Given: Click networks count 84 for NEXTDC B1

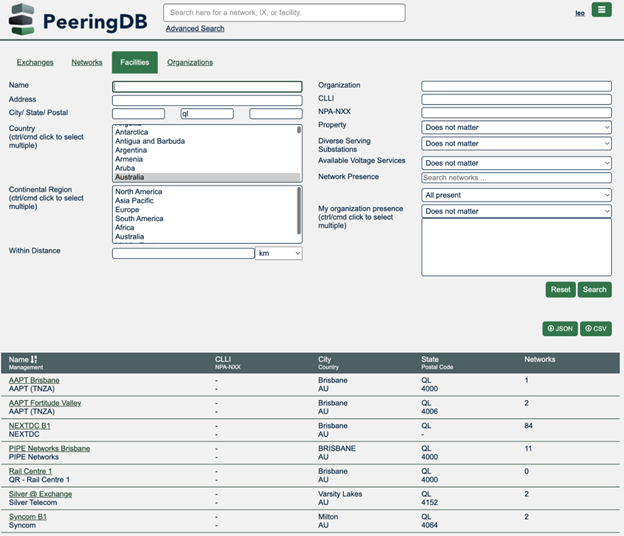Looking at the screenshot, I should [528, 426].
